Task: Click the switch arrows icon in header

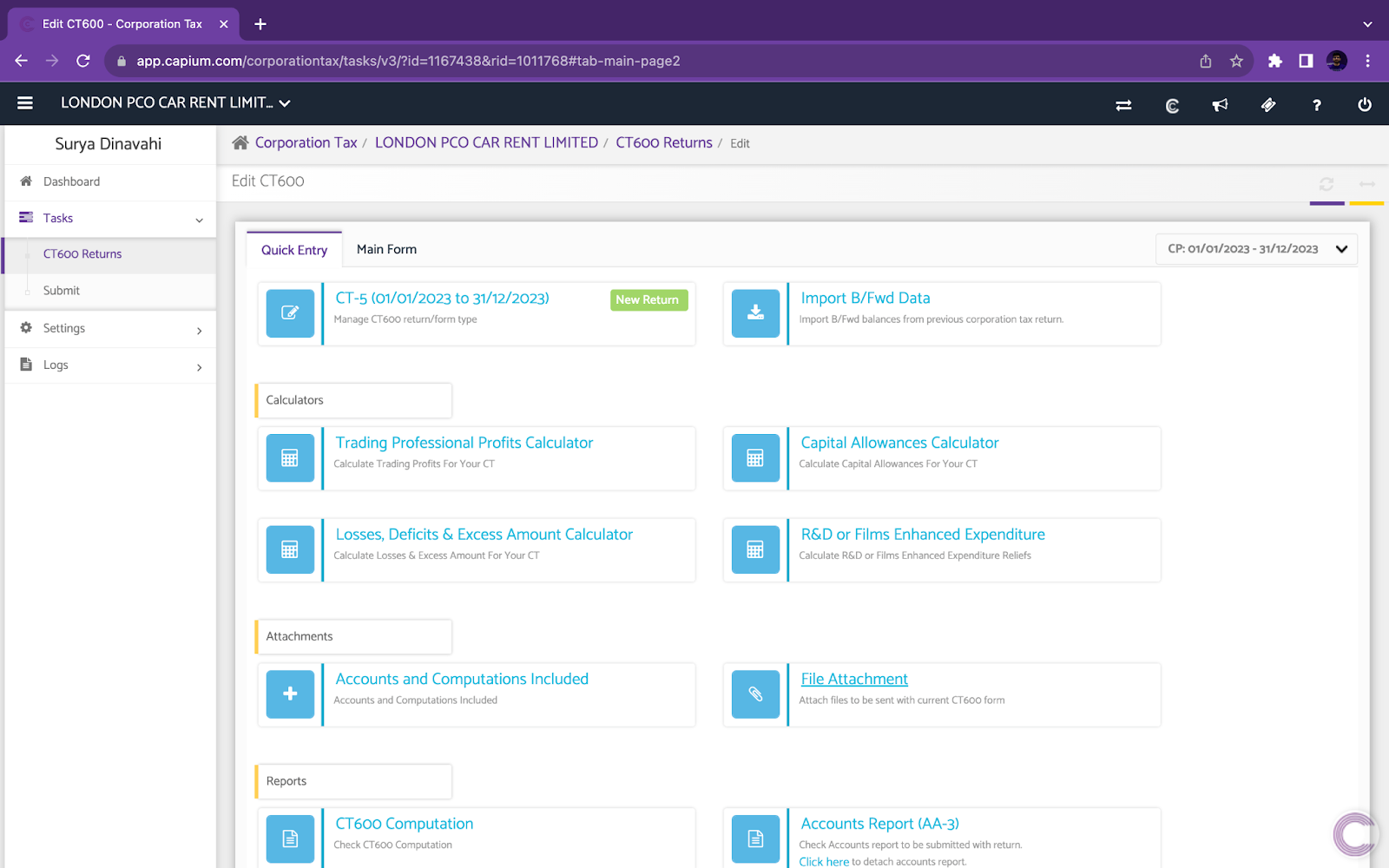Action: coord(1123,105)
